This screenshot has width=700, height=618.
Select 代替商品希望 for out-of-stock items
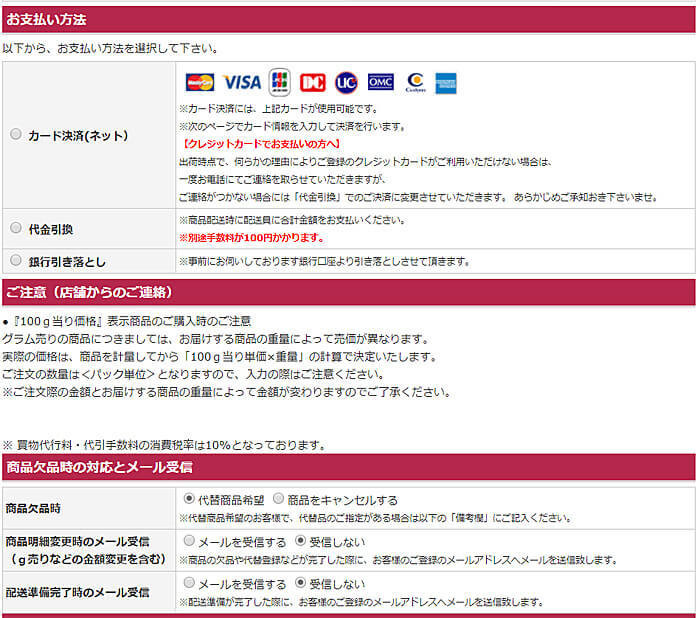click(188, 499)
